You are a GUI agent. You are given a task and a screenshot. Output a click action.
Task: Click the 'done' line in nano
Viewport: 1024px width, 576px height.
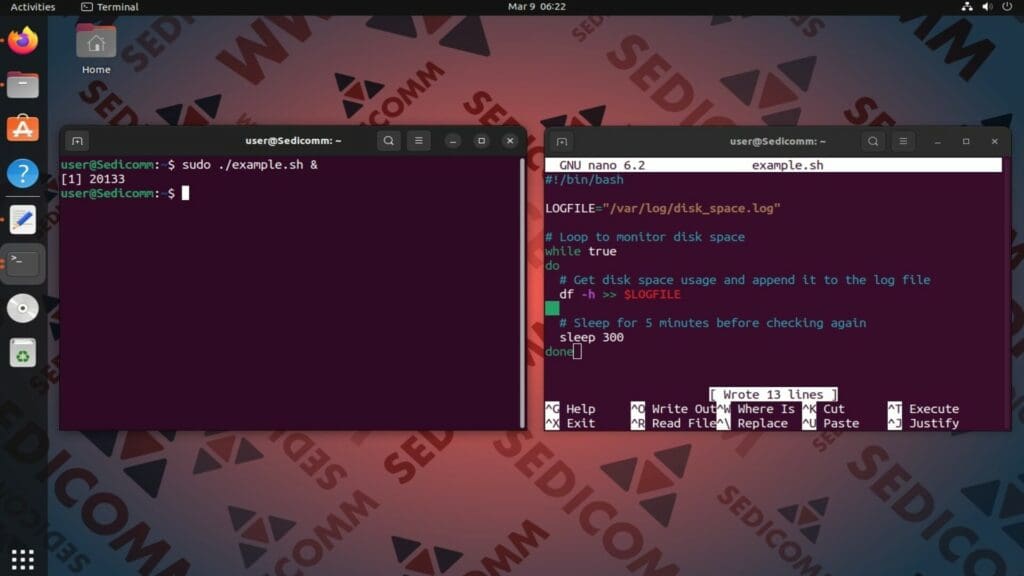pyautogui.click(x=559, y=352)
